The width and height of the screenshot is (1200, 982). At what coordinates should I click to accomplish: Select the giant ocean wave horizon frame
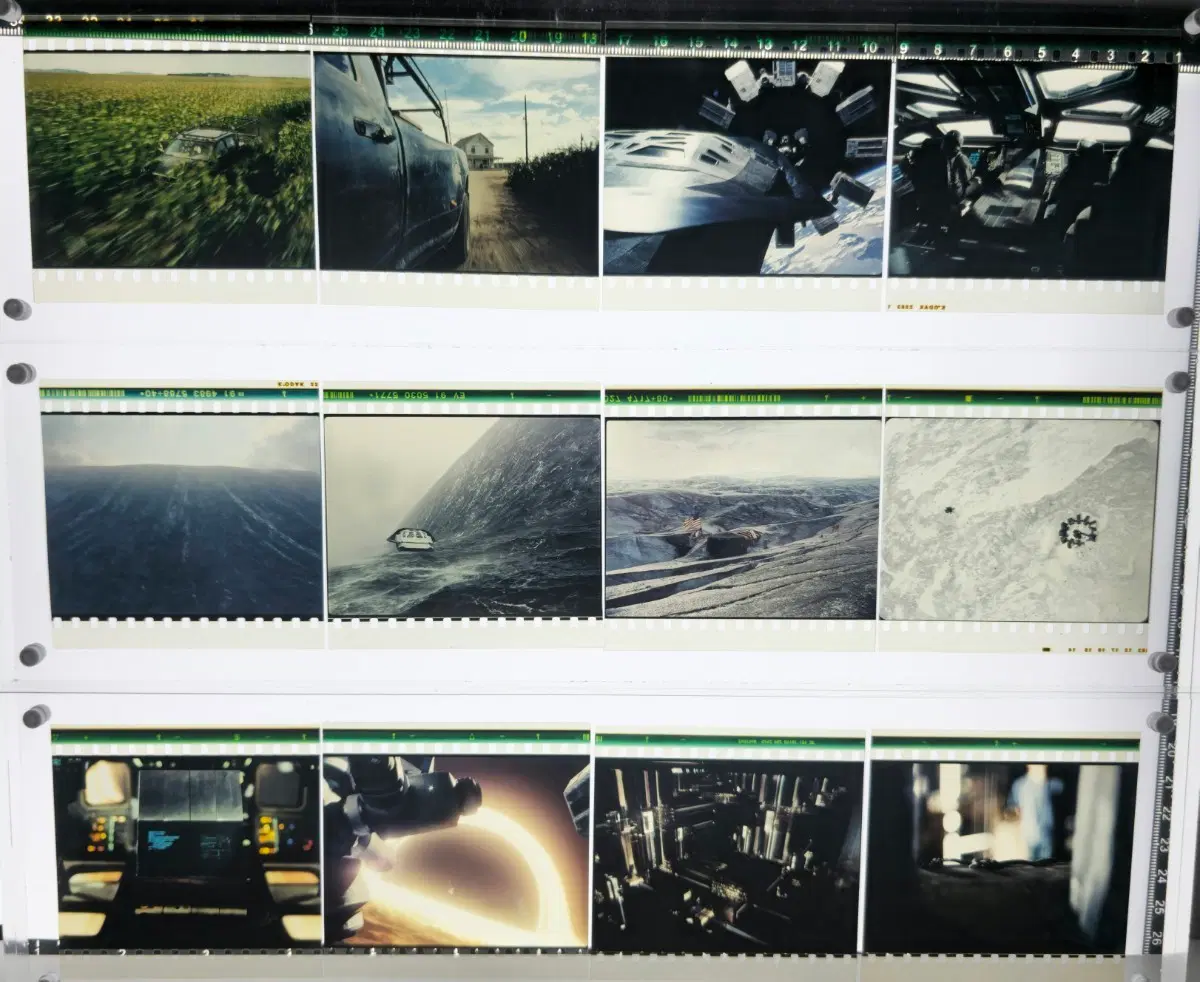pos(183,516)
